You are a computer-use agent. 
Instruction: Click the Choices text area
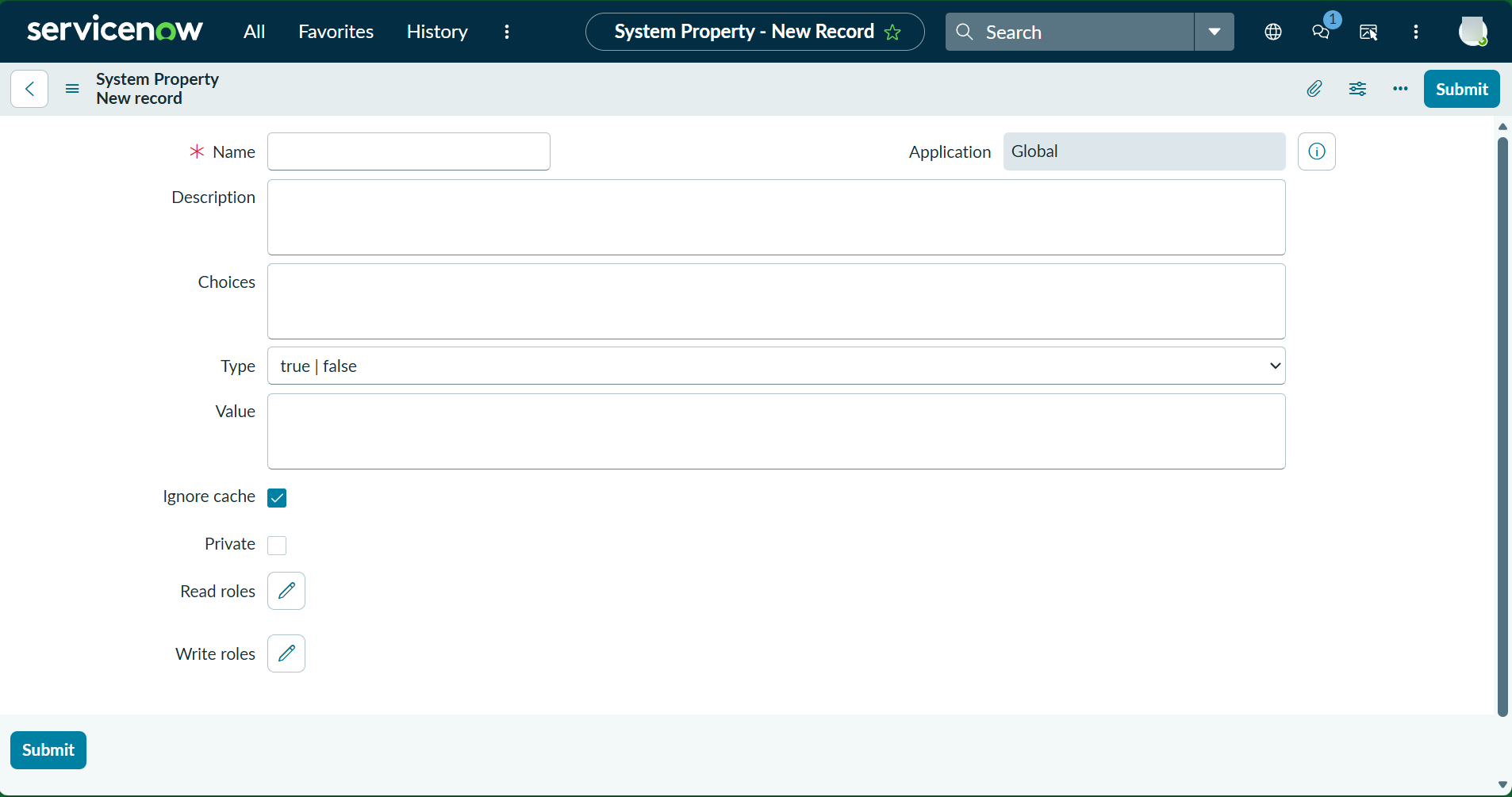point(776,301)
